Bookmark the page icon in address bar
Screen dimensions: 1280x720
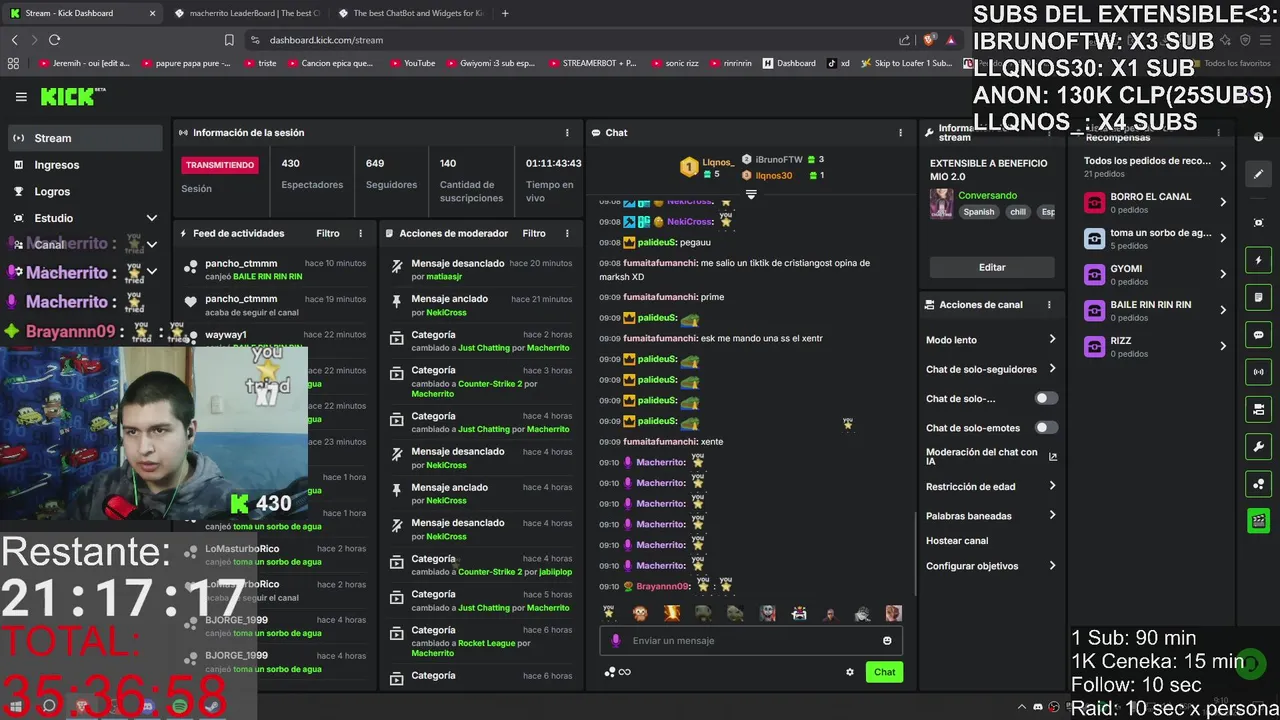pyautogui.click(x=229, y=40)
